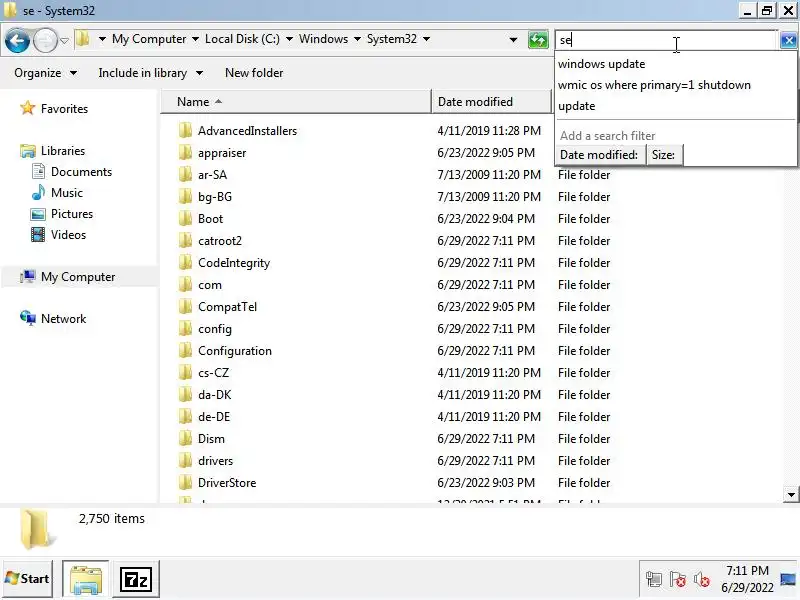800x600 pixels.
Task: Click the Network icon in navigation pane
Action: 28,318
